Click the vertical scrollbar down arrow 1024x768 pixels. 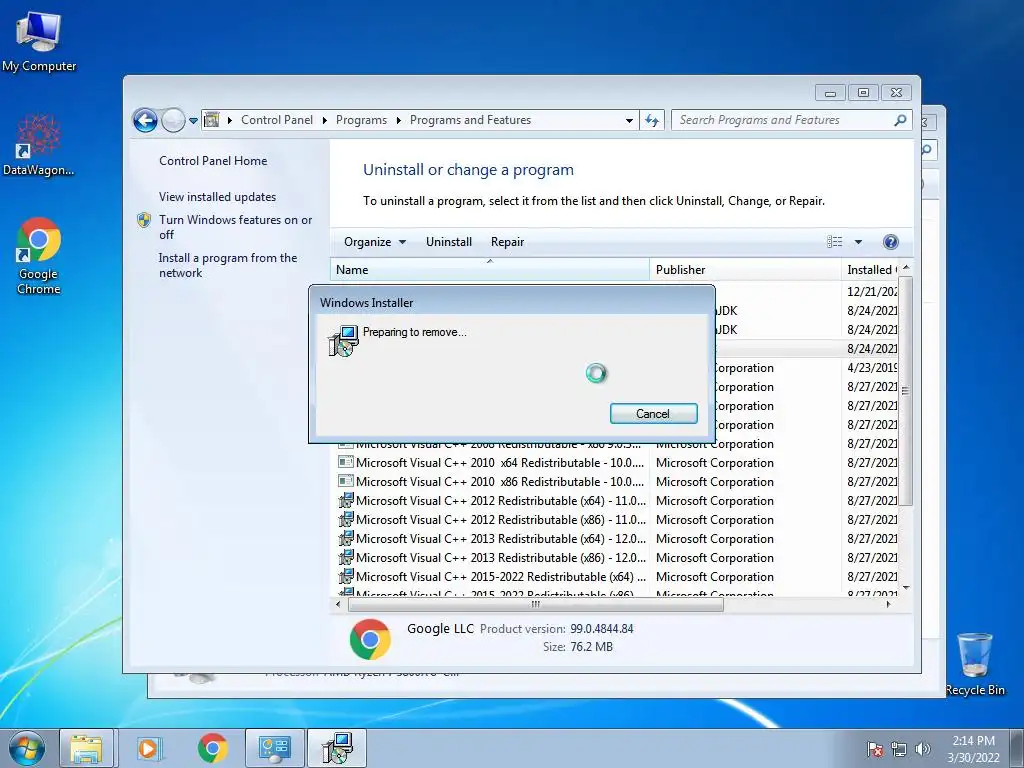pyautogui.click(x=906, y=588)
